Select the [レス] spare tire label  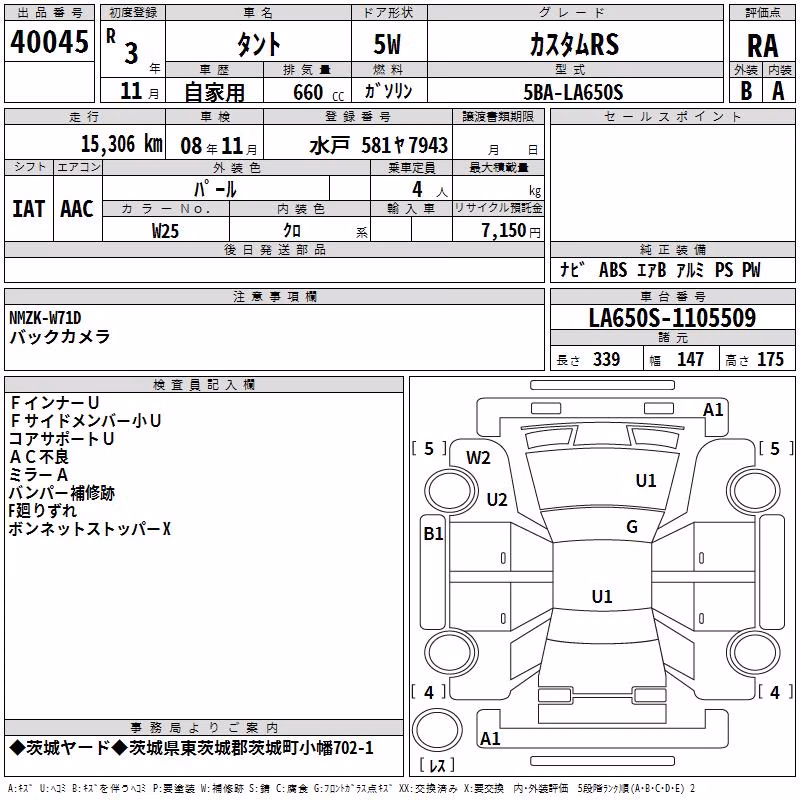pyautogui.click(x=437, y=765)
